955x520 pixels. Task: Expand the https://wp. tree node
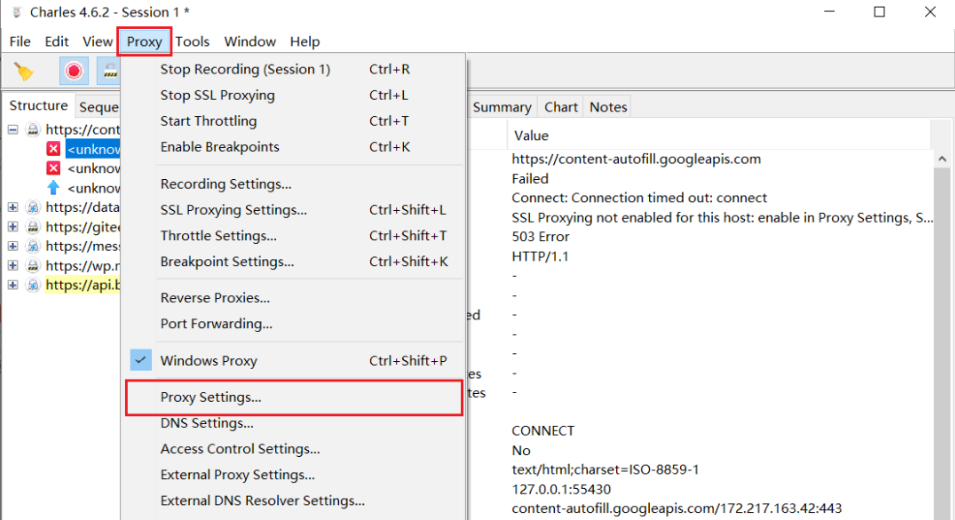pyautogui.click(x=13, y=265)
